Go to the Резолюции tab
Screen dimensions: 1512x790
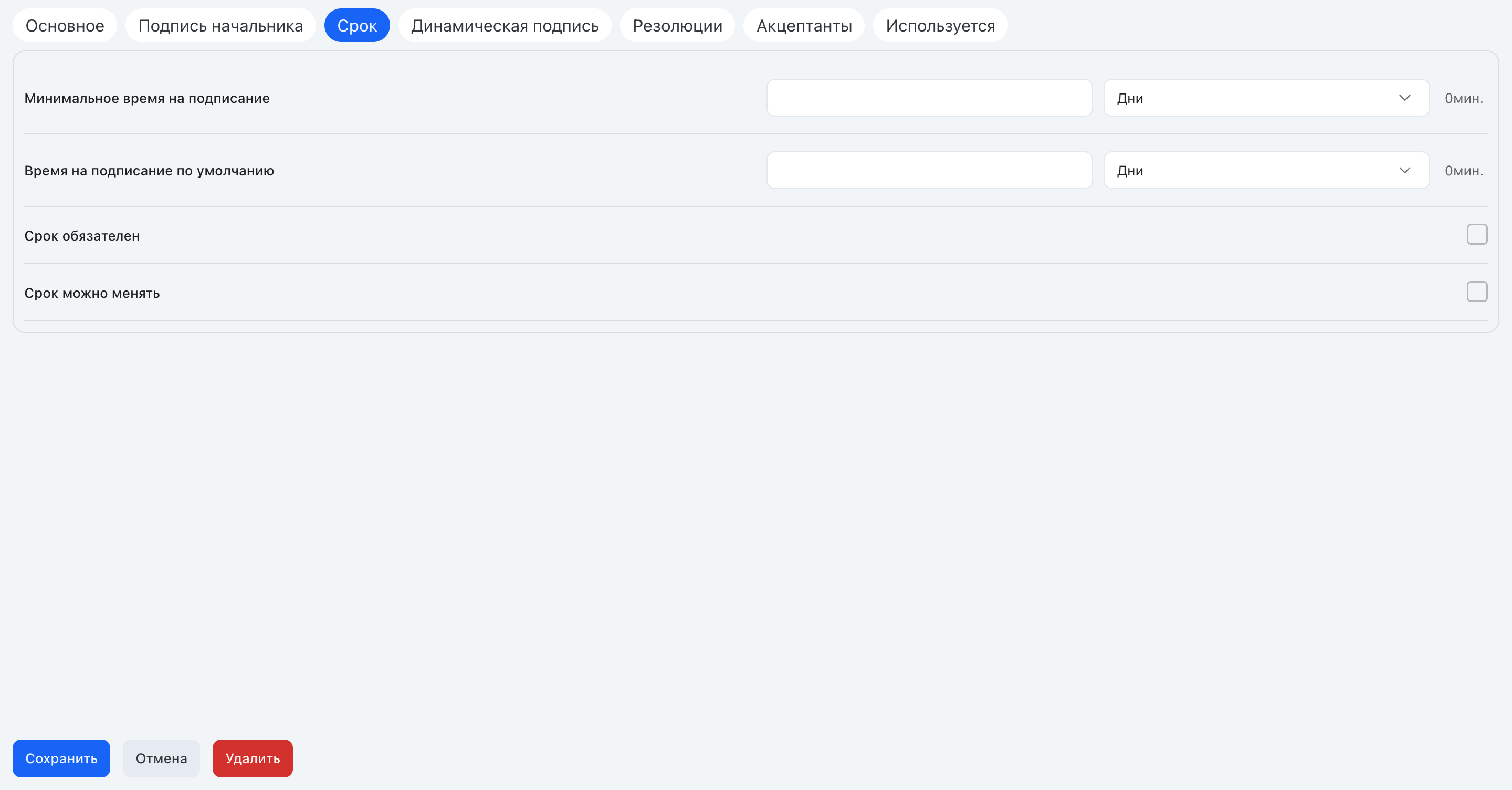click(x=677, y=25)
